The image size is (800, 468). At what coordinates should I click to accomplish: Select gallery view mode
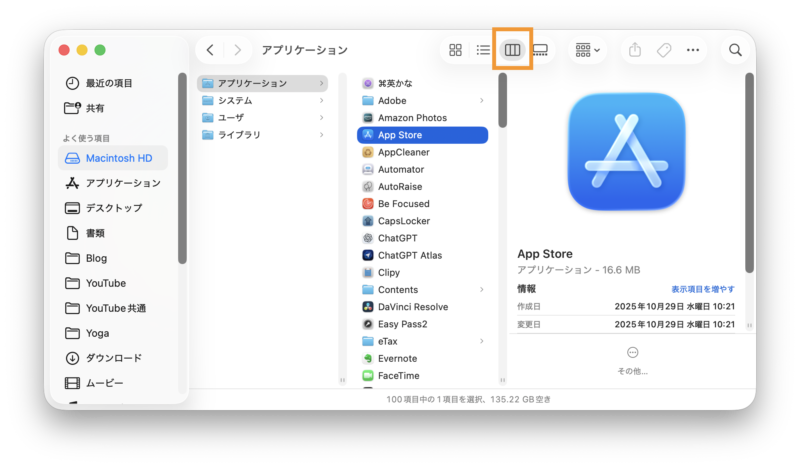540,50
